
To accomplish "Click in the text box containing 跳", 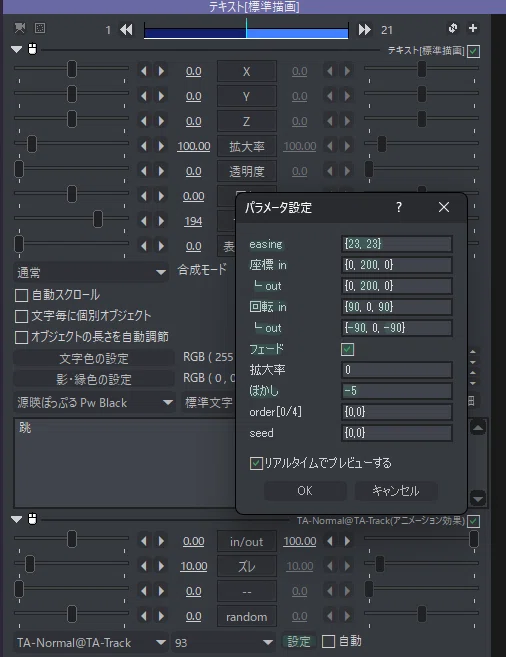I will point(125,463).
